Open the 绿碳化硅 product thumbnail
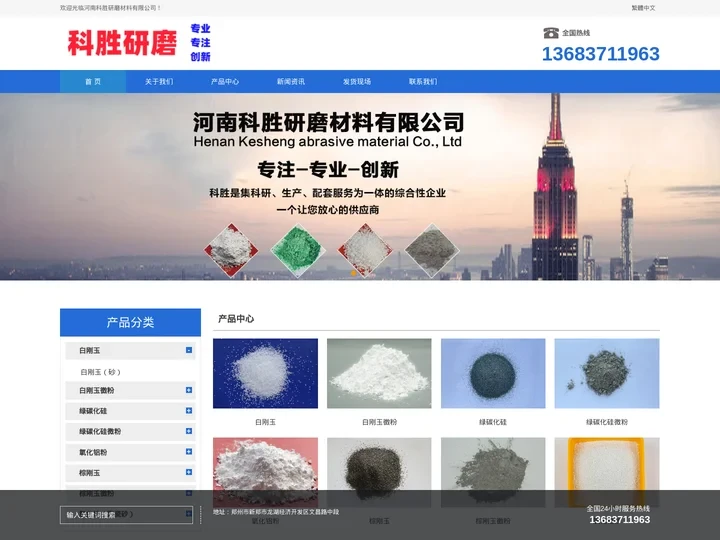The width and height of the screenshot is (720, 540). pos(493,373)
